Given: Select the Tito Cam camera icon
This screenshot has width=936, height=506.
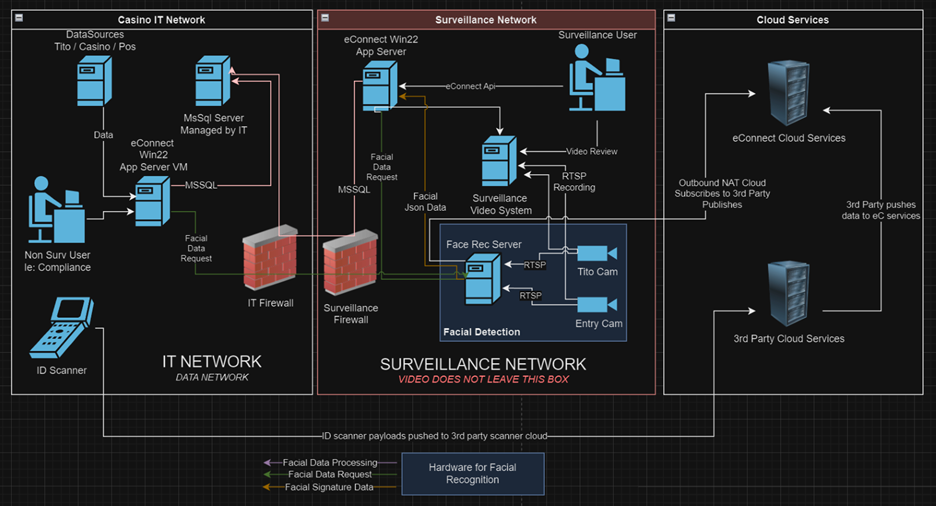Looking at the screenshot, I should pyautogui.click(x=597, y=253).
